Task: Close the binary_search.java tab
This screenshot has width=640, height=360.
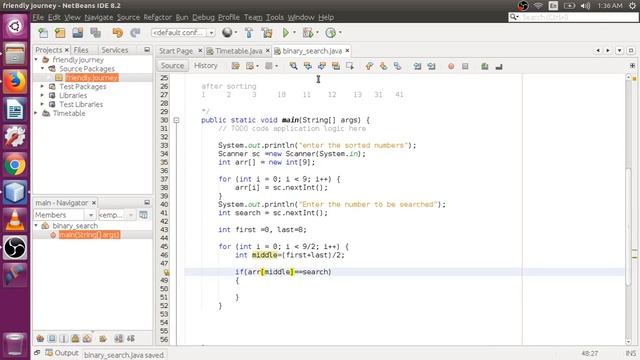Action: [347, 51]
